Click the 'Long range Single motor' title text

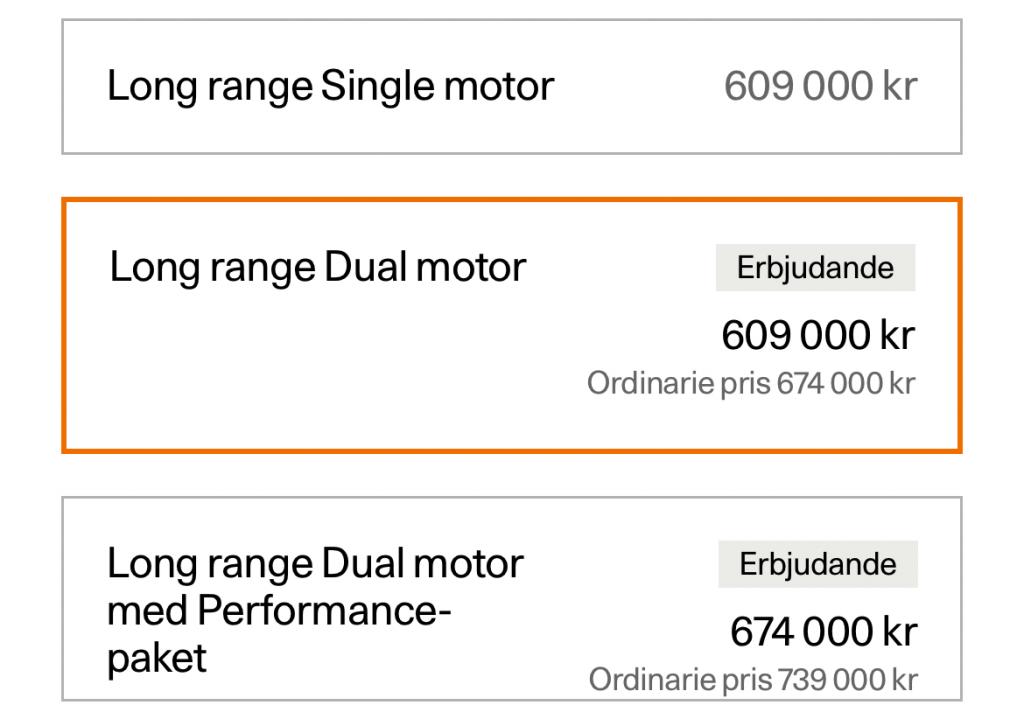[x=330, y=87]
